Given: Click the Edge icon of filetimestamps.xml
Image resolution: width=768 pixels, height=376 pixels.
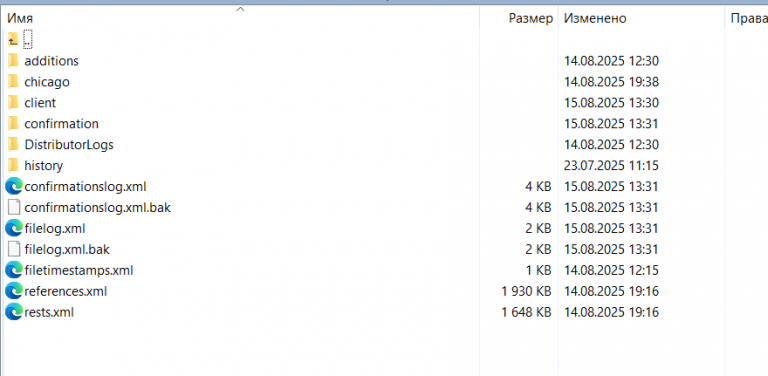Looking at the screenshot, I should pos(14,270).
